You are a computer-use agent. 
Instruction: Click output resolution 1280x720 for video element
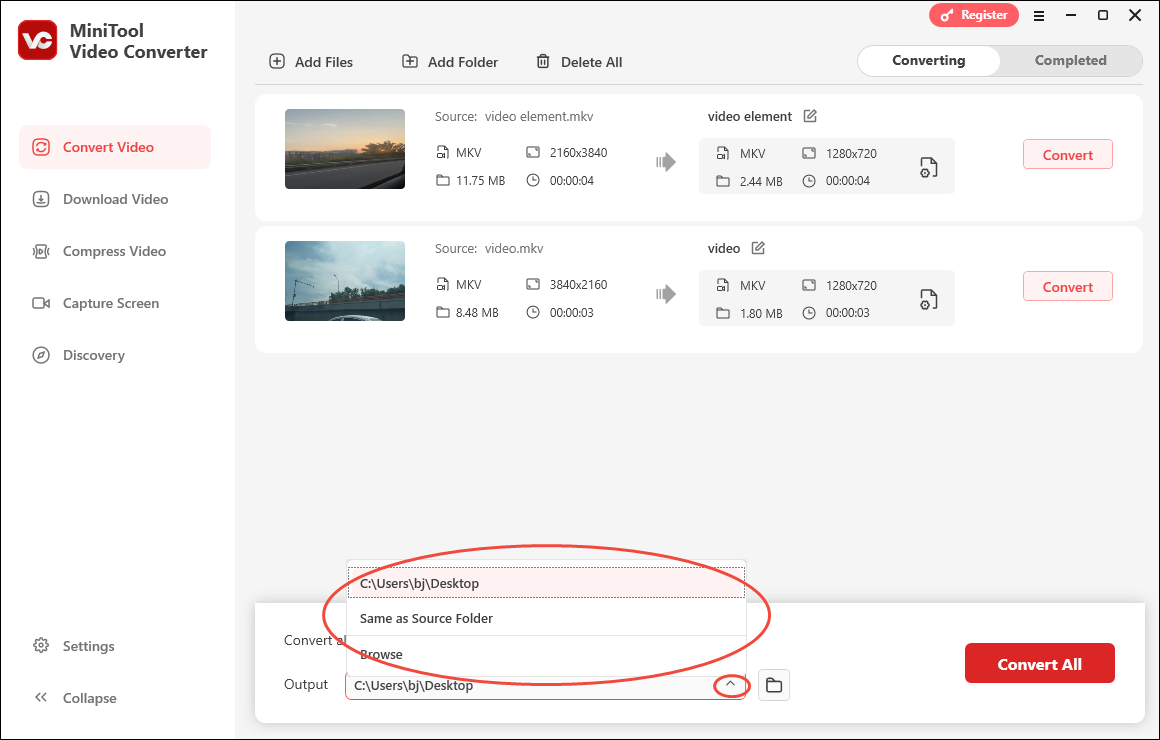click(851, 153)
